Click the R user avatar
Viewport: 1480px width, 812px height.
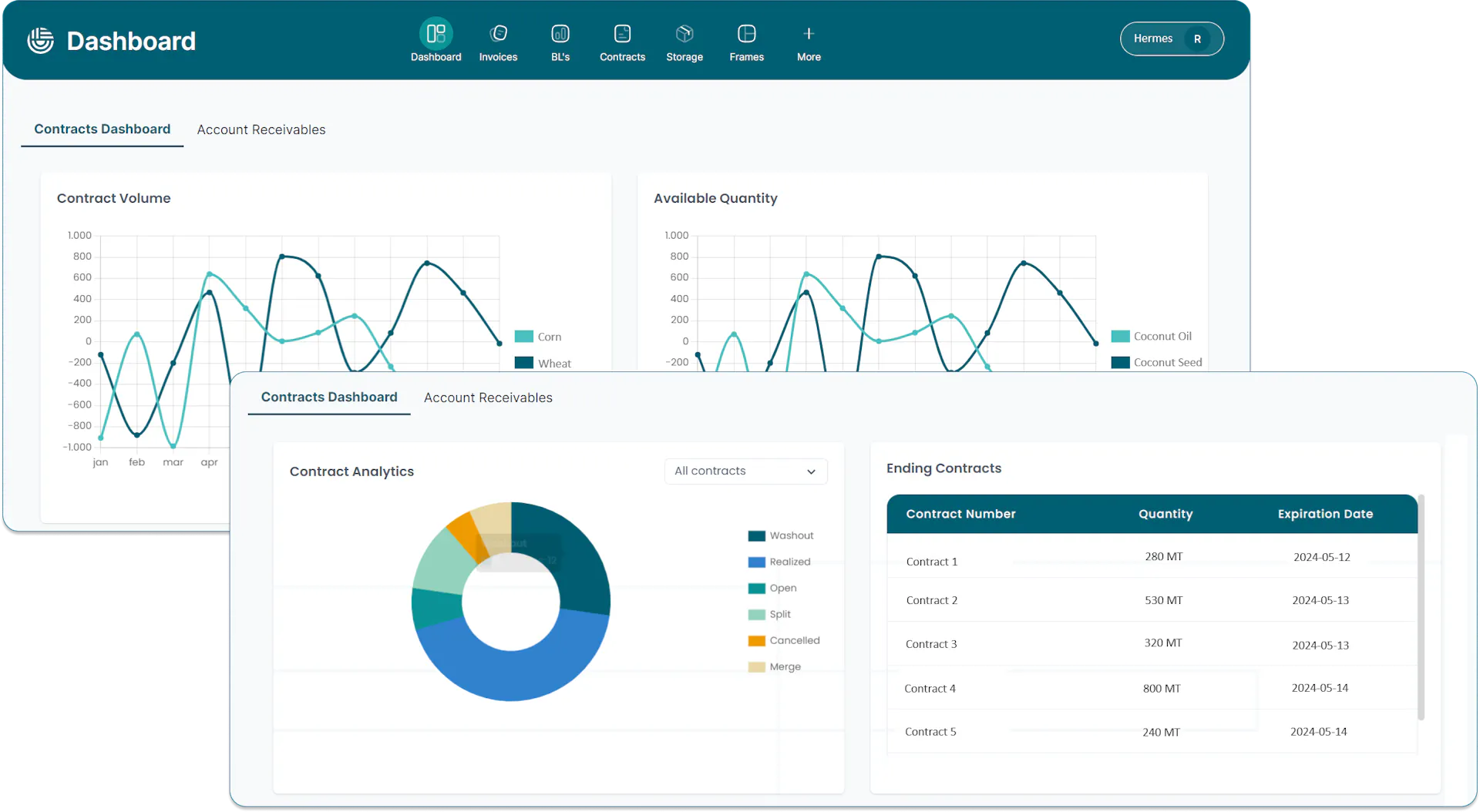pos(1197,39)
